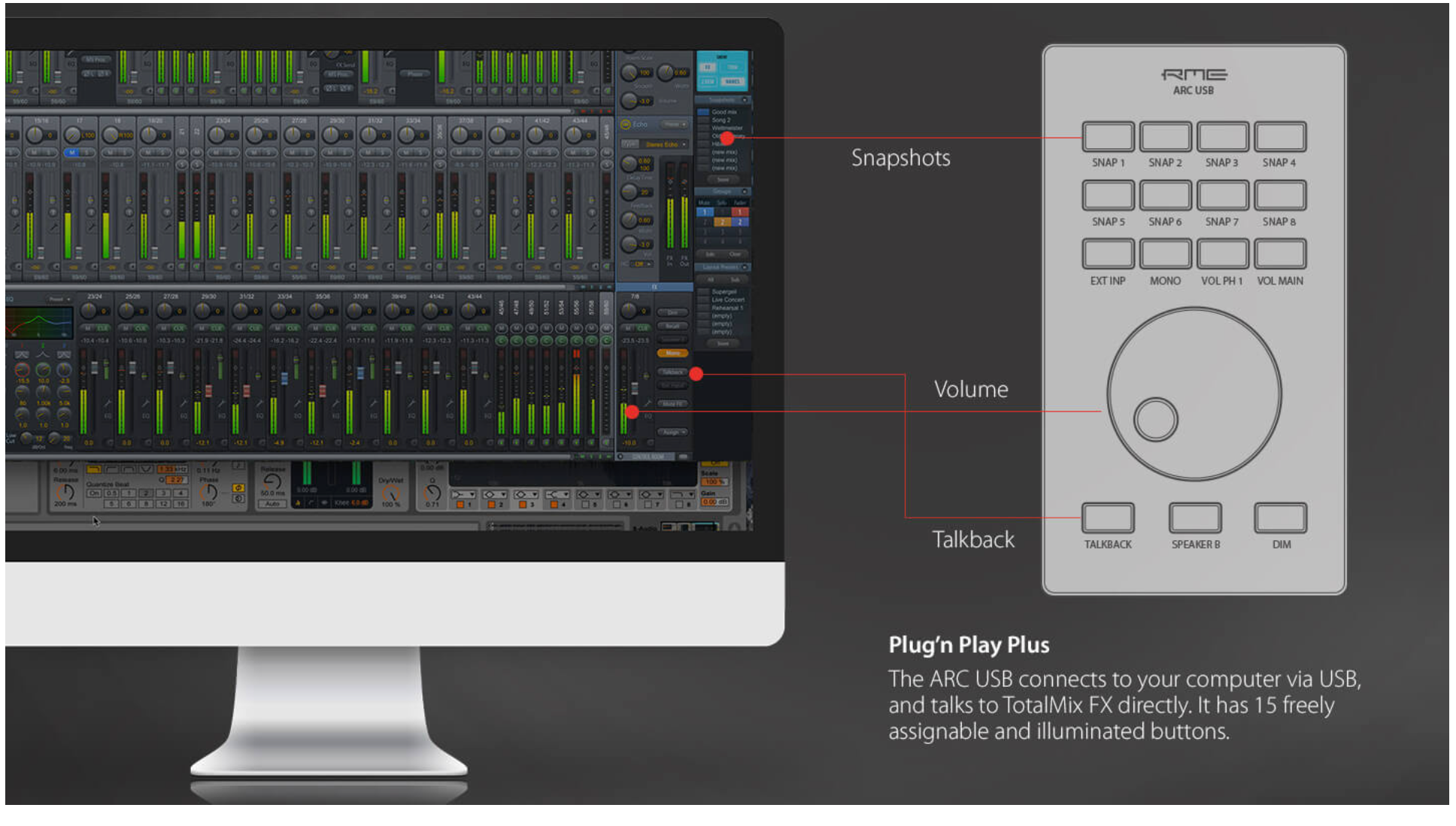Mute mono channel 17
The width and height of the screenshot is (1456, 826).
pos(71,153)
